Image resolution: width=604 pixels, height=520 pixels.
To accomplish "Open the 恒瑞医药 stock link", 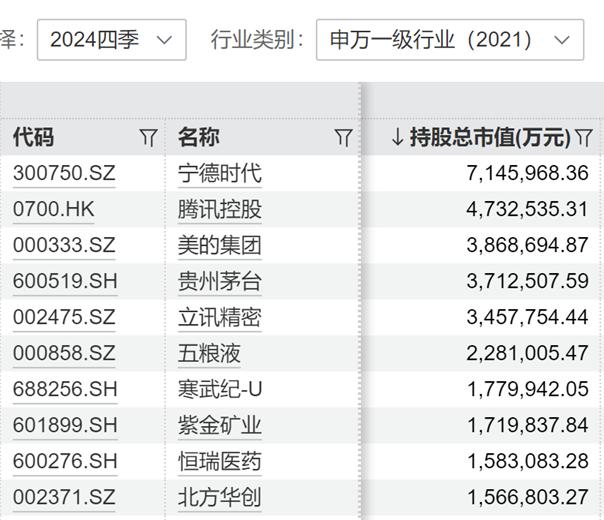I will [x=220, y=461].
